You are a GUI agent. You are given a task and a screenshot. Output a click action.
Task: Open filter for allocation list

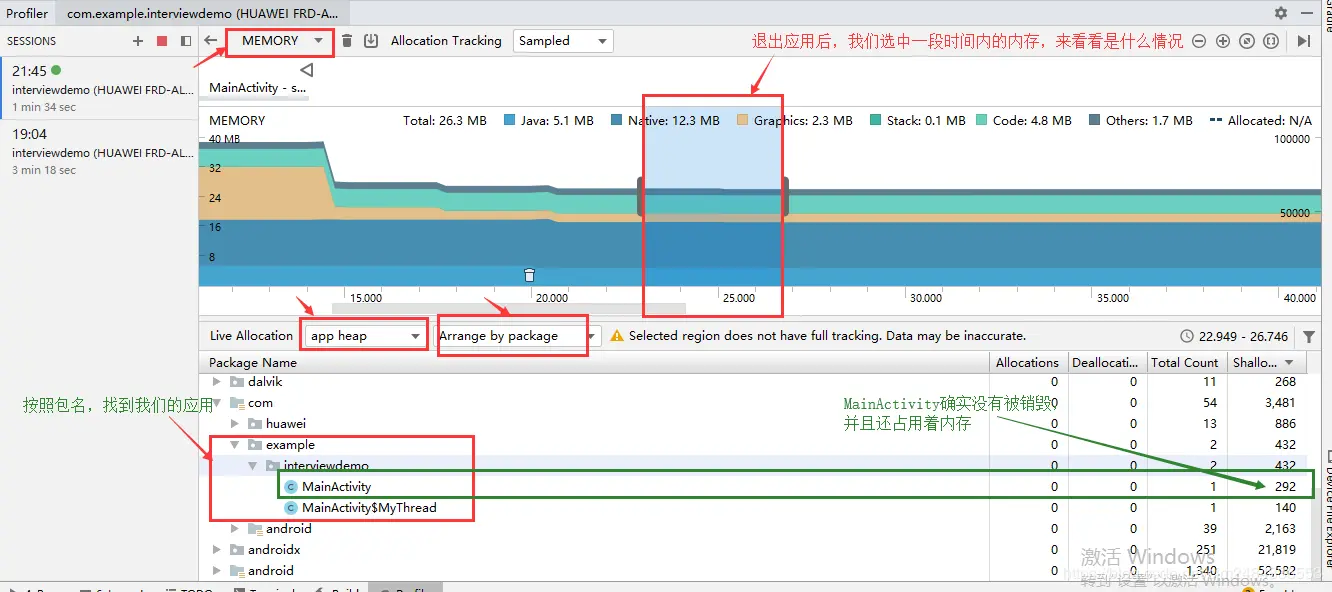tap(1309, 337)
